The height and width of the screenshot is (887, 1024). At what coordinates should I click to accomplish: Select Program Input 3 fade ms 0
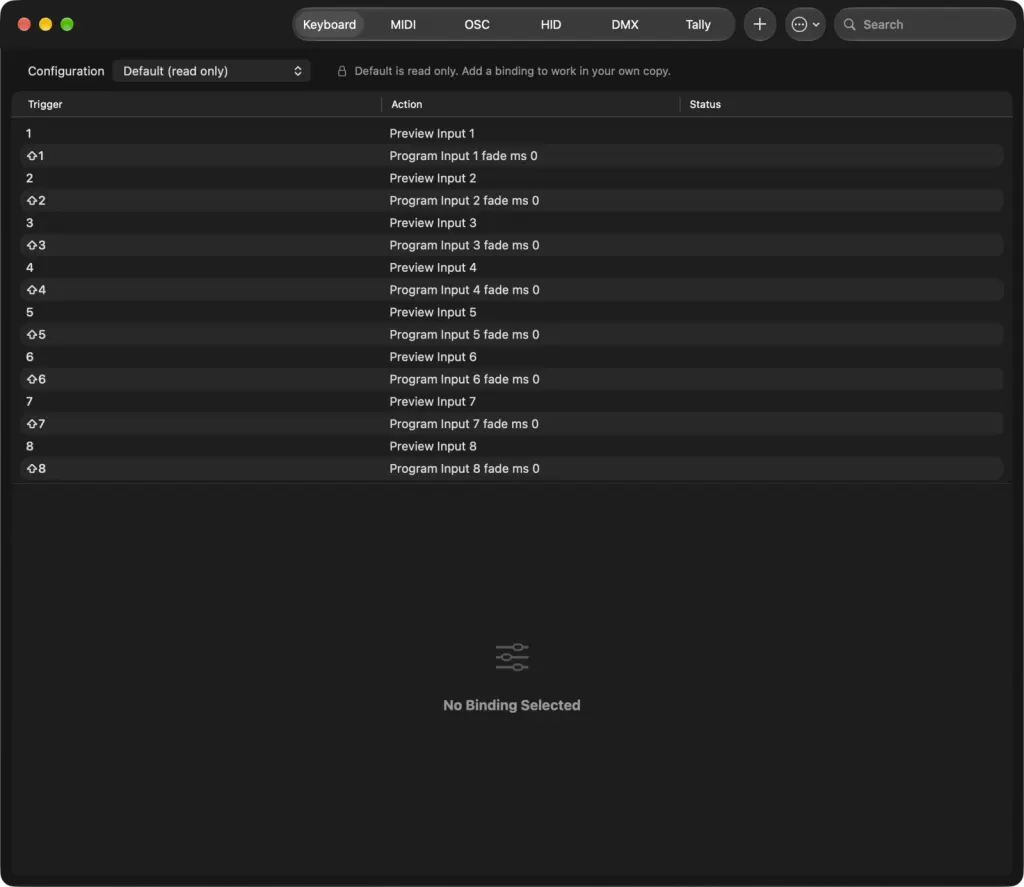point(511,245)
